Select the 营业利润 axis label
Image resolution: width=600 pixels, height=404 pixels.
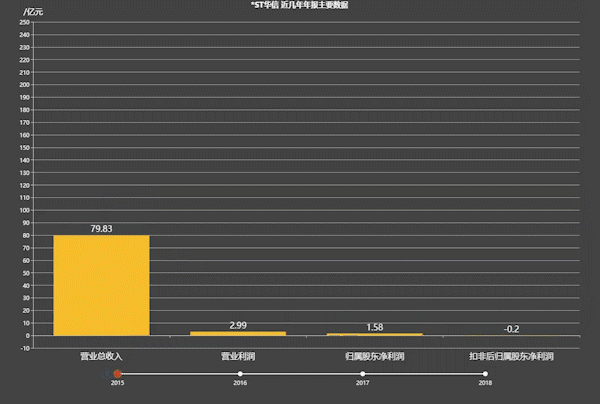pos(238,355)
